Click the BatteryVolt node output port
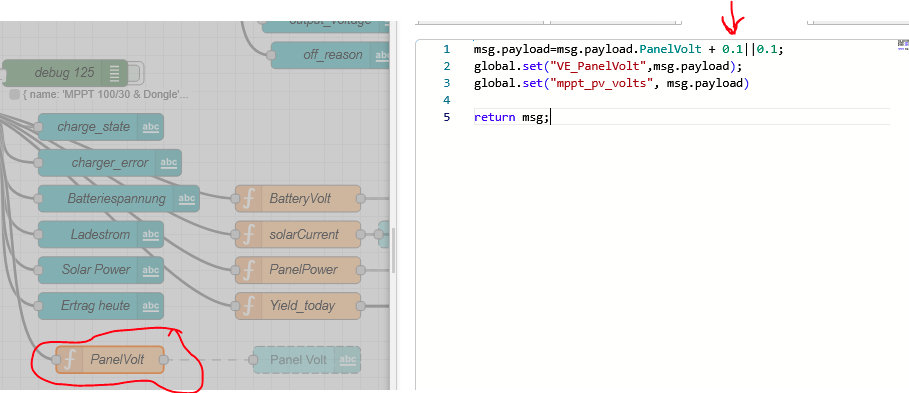This screenshot has width=909, height=393. point(360,199)
